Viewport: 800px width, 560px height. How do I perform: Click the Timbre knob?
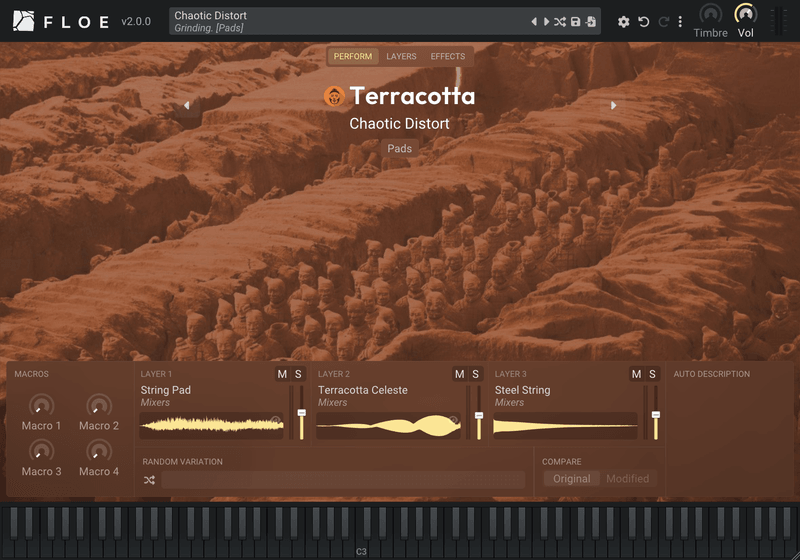coord(711,14)
